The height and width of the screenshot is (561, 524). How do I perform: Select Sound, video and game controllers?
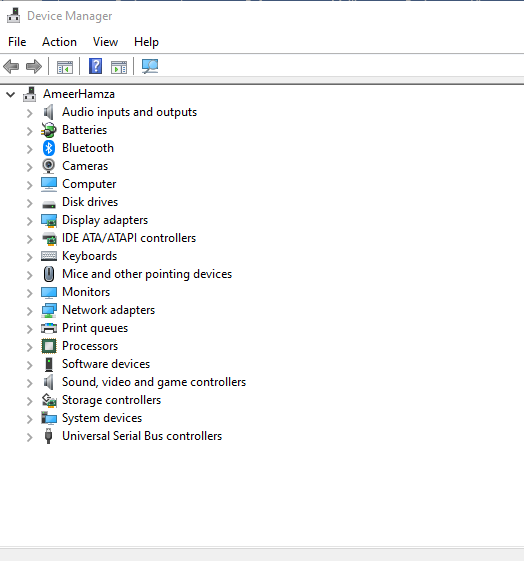tap(154, 382)
